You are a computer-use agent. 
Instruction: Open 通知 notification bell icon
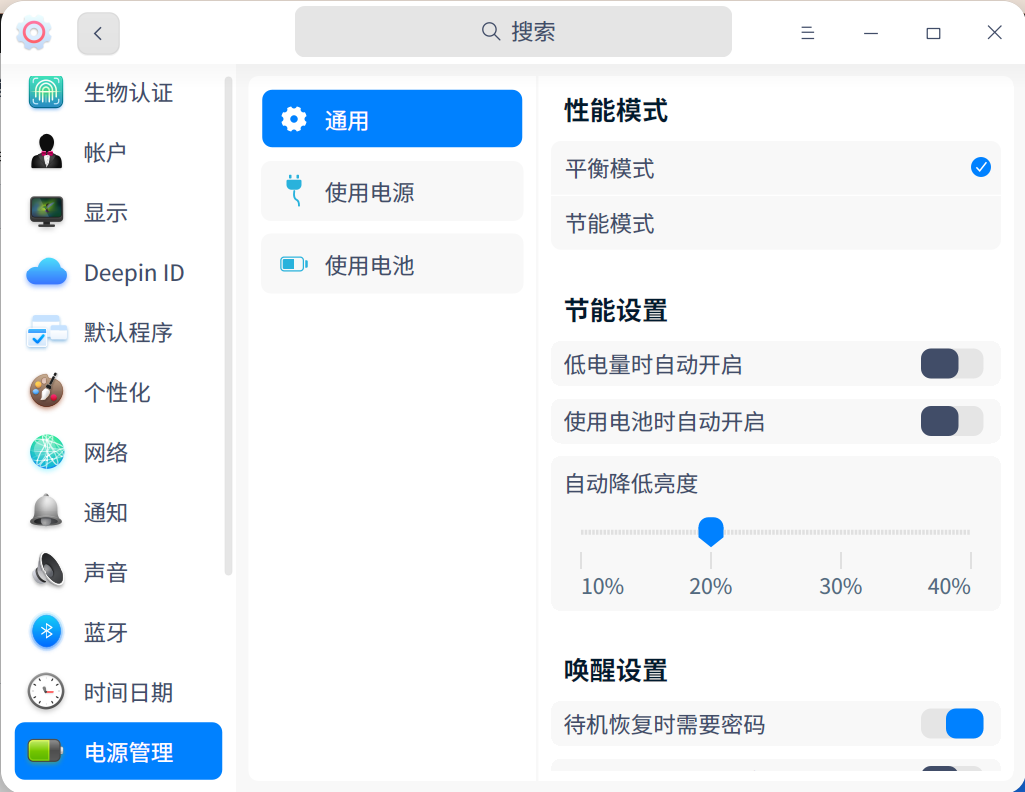point(45,512)
